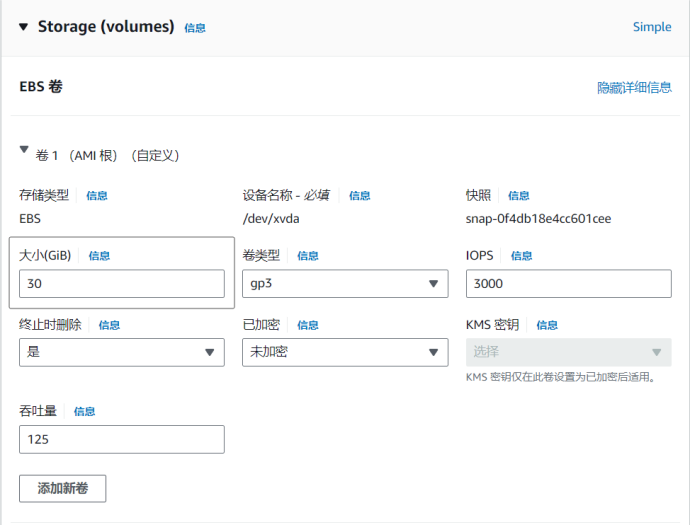Screen dimensions: 690x525
Task: Click the 添加新卷 button
Action: (x=62, y=488)
